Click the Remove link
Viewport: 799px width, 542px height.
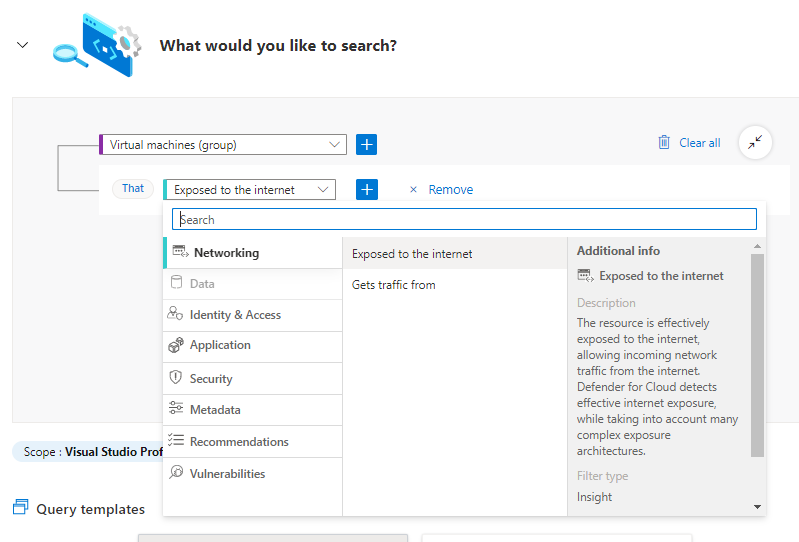(x=450, y=190)
